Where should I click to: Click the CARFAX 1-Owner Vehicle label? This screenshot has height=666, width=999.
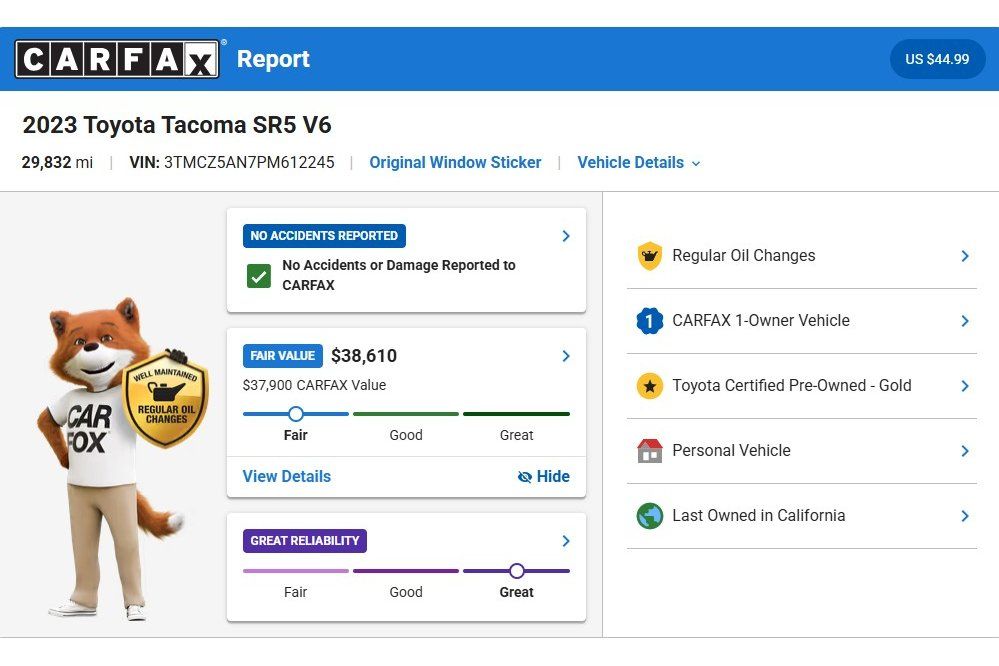(x=761, y=321)
